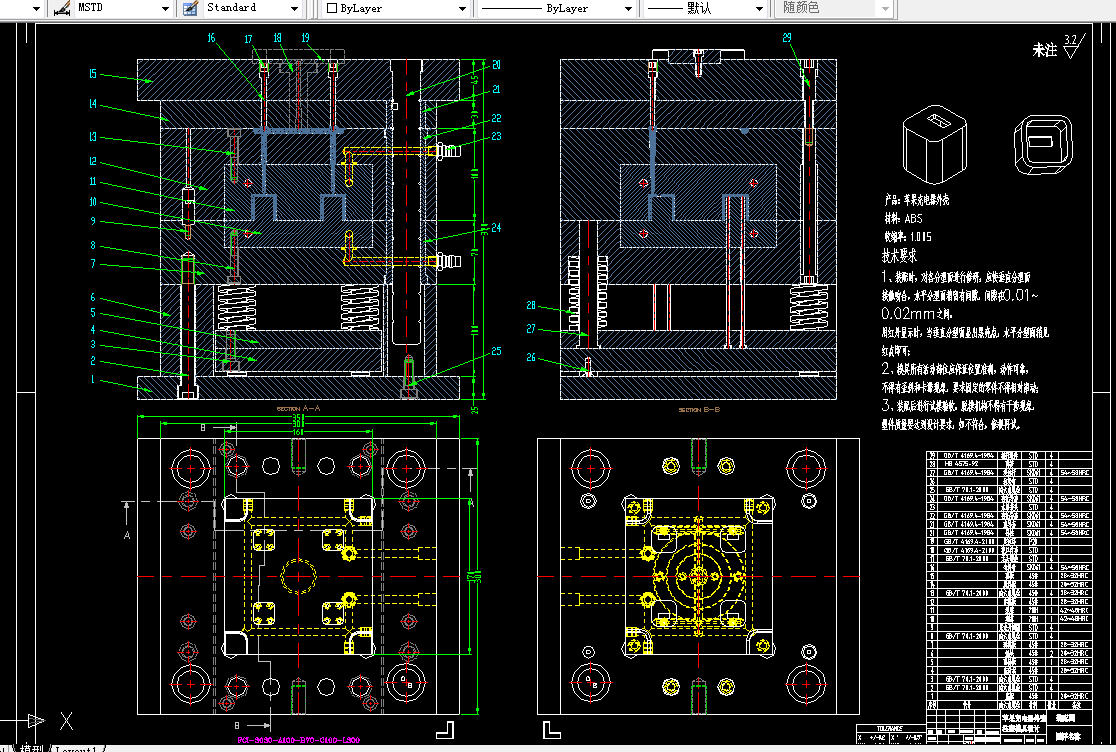Screen dimensions: 1116x752
Task: Click part balloon number 27
Action: coord(531,329)
